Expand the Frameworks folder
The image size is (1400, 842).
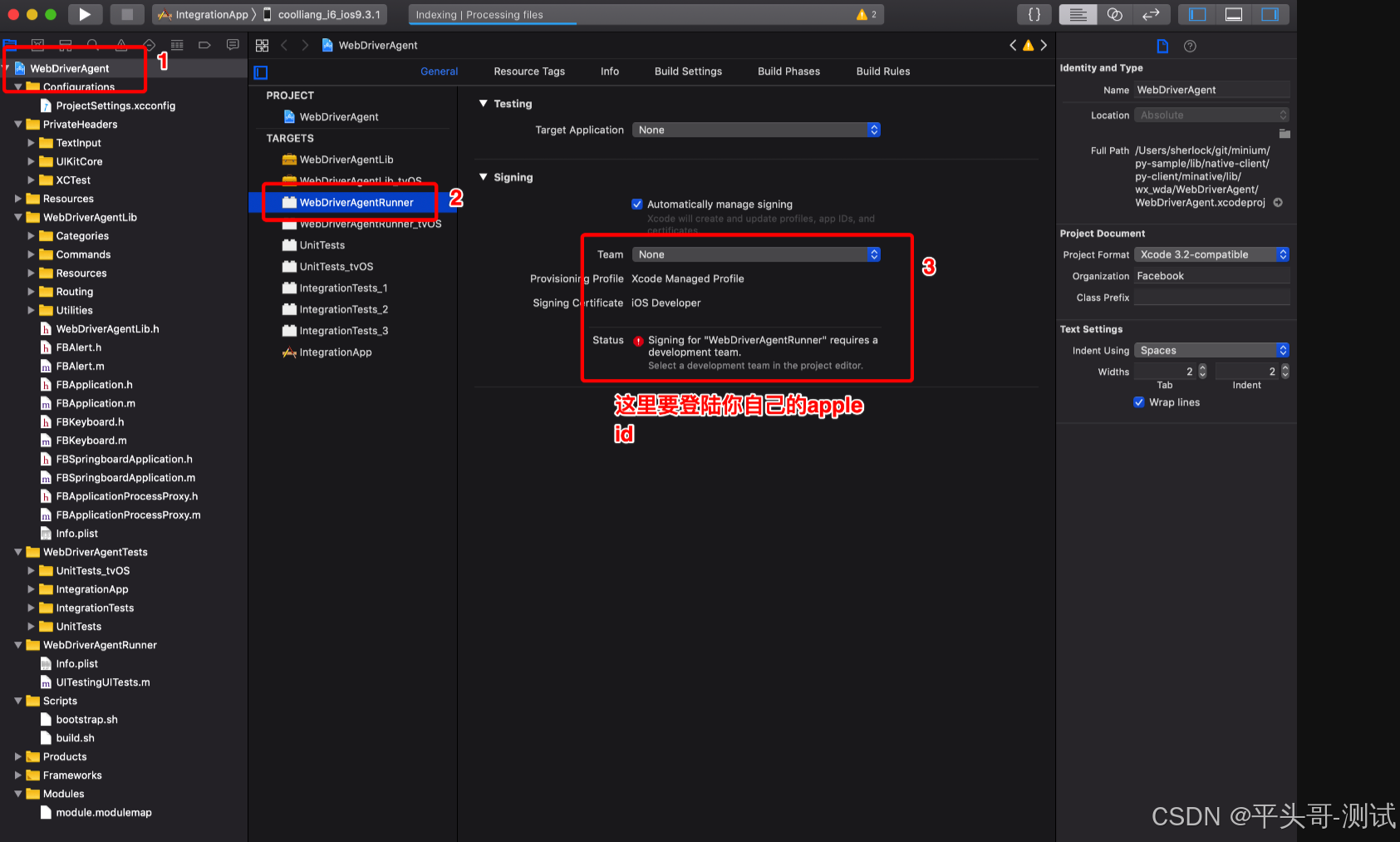coord(18,775)
